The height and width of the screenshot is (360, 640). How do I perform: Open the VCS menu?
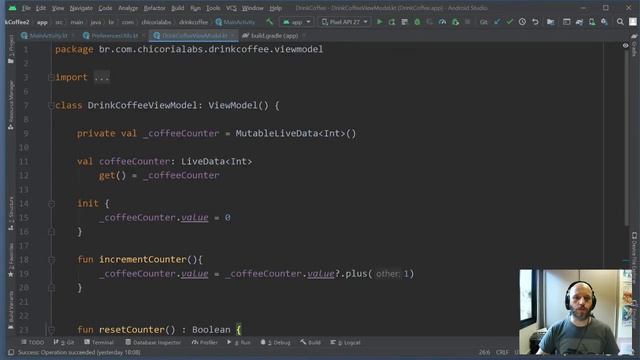pos(231,8)
